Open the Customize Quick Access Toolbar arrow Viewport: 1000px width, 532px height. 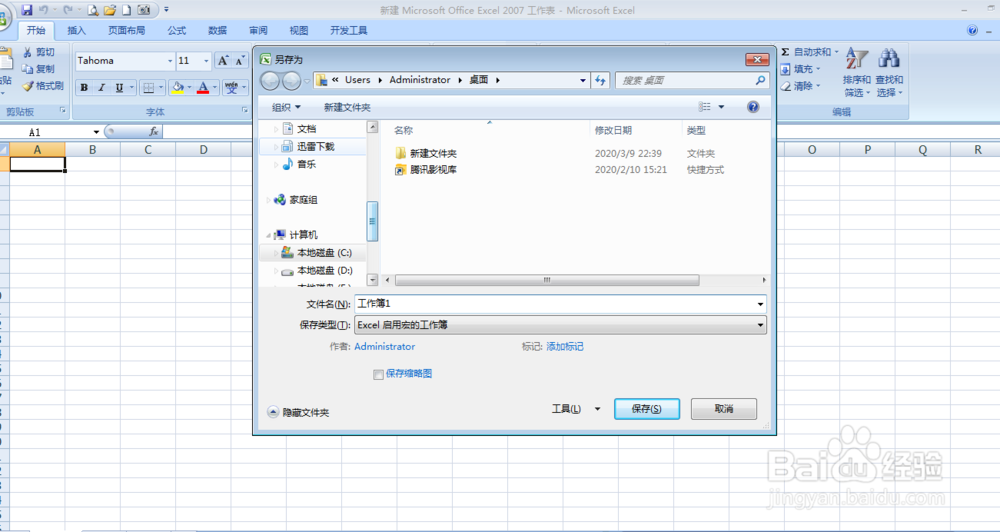point(166,10)
